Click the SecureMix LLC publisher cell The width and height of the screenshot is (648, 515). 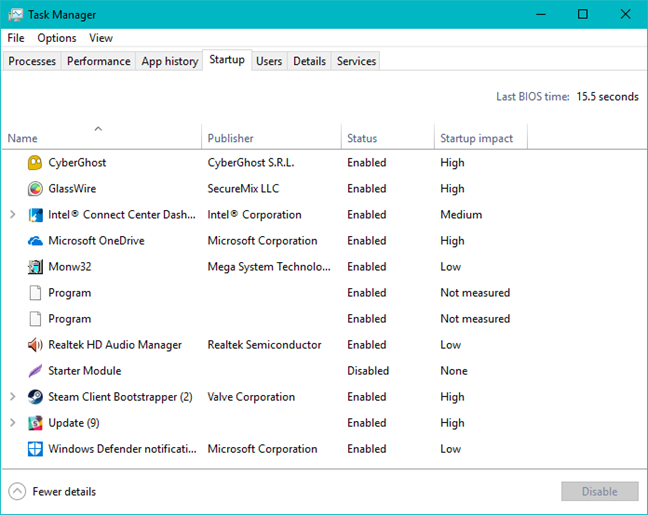point(243,188)
